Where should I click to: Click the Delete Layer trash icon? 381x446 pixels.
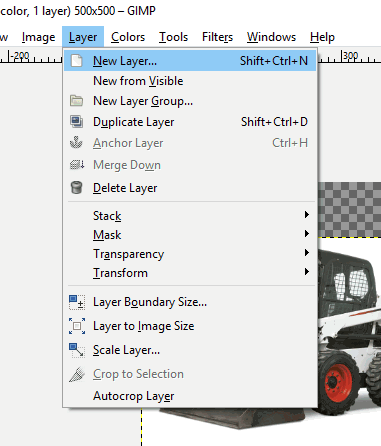77,187
